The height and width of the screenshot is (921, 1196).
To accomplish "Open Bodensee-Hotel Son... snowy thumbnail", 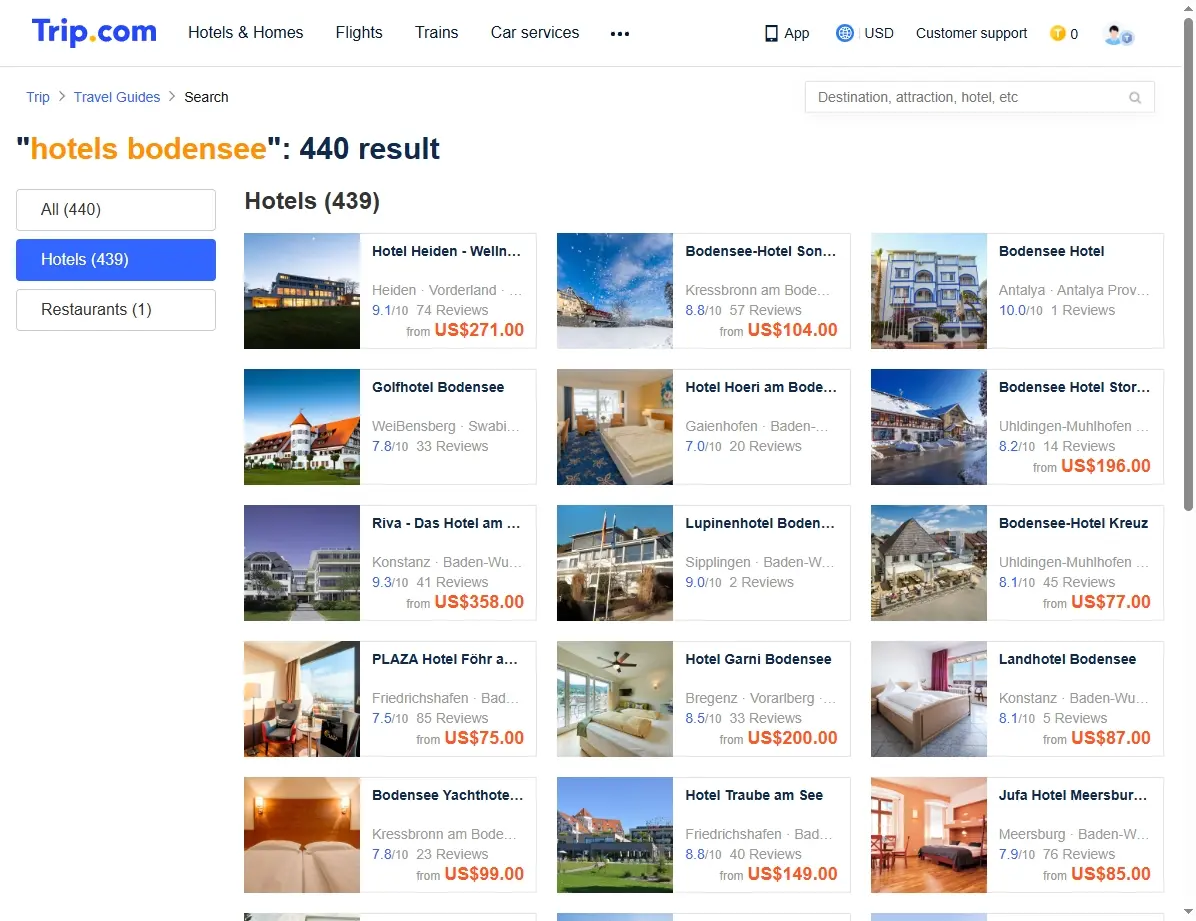I will click(615, 291).
